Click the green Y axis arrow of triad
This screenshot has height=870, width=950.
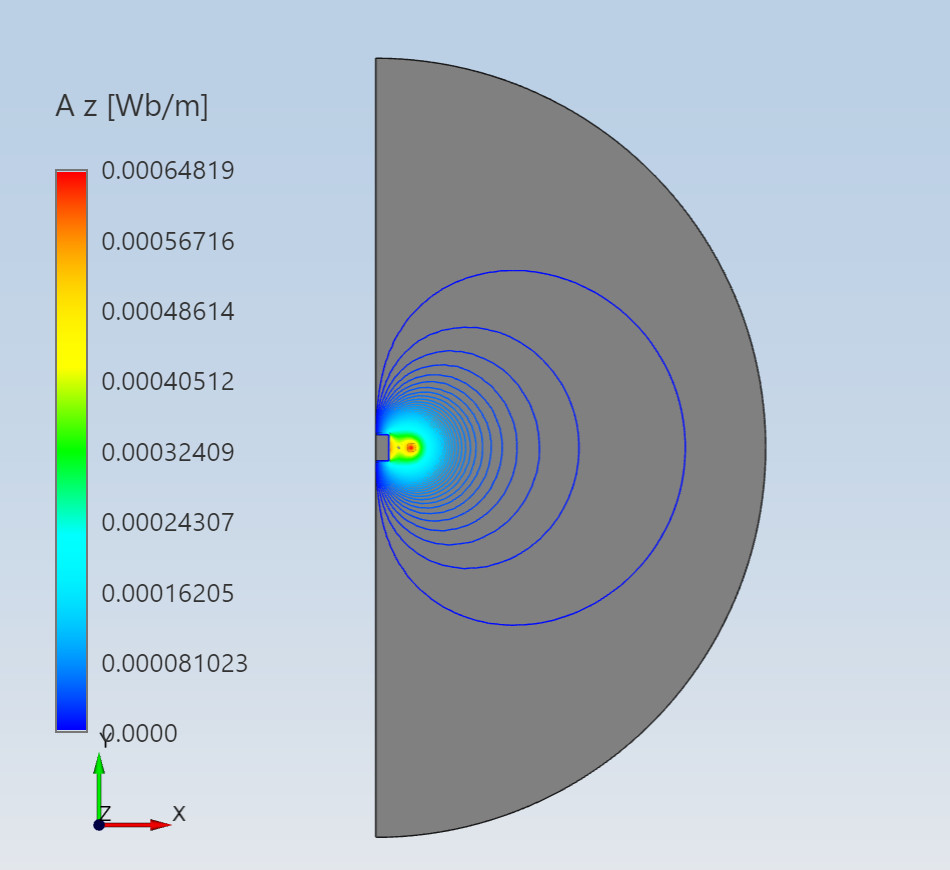tap(99, 786)
